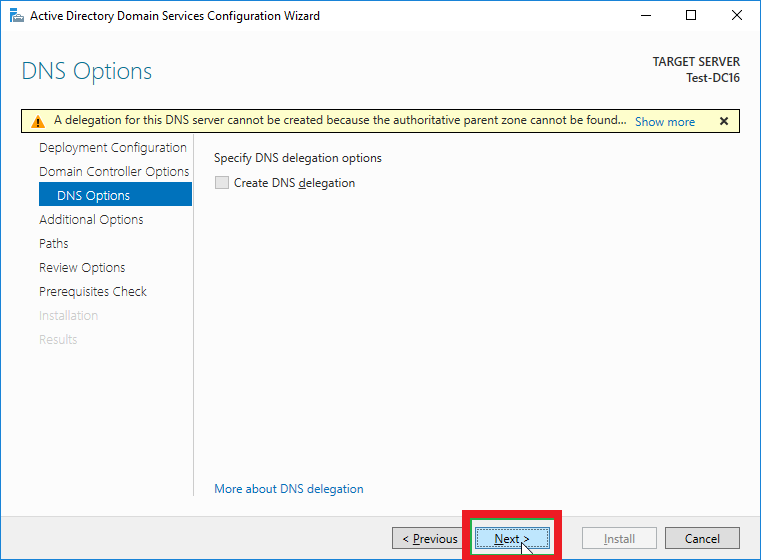The width and height of the screenshot is (761, 560).
Task: Click the Installation step label
Action: tap(68, 315)
